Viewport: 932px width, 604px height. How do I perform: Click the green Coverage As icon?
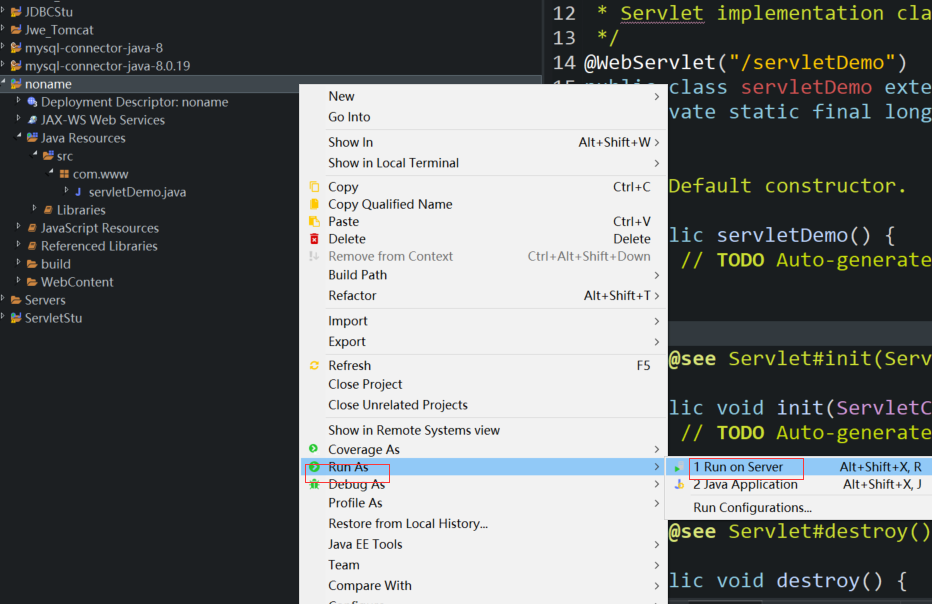[314, 449]
